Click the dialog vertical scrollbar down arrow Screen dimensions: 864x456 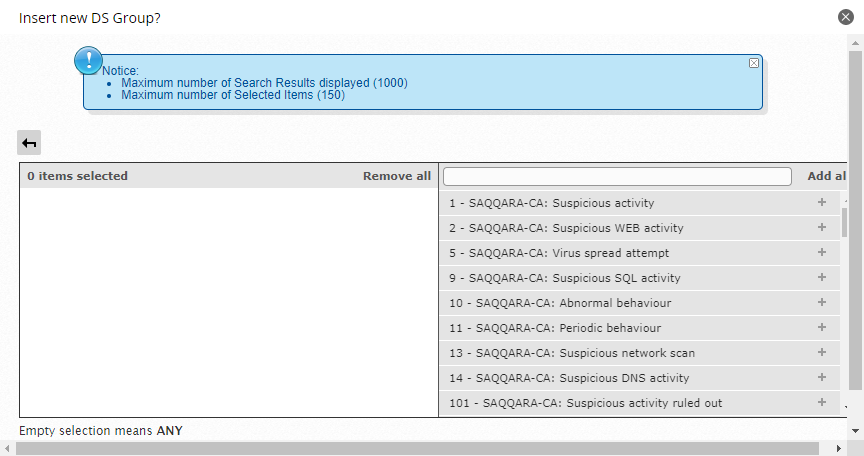tap(855, 431)
